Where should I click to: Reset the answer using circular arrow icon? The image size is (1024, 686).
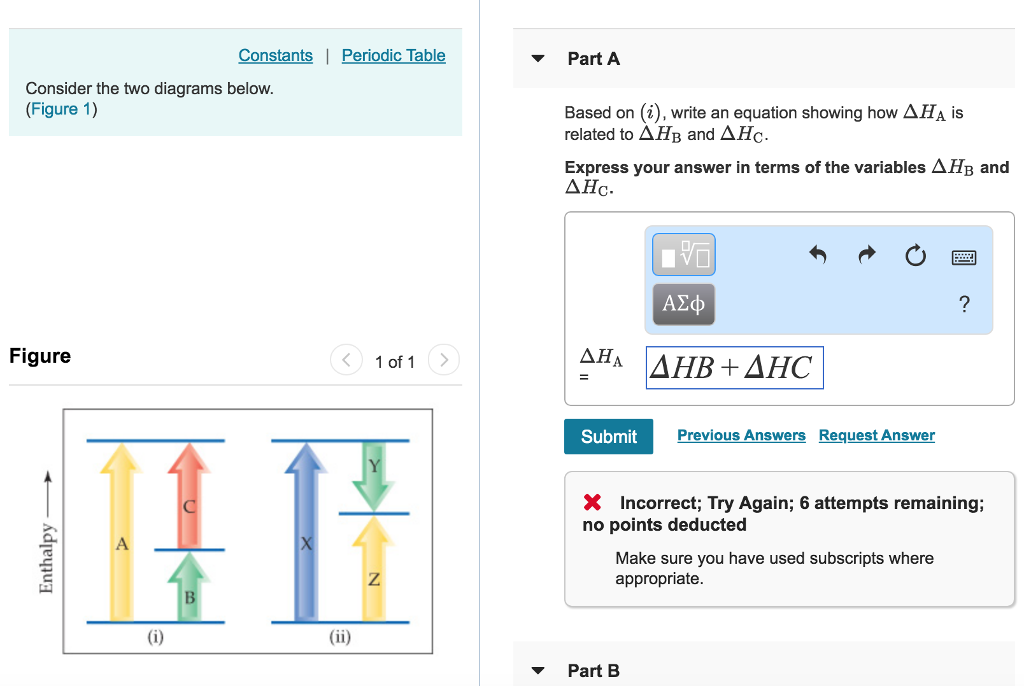[915, 256]
